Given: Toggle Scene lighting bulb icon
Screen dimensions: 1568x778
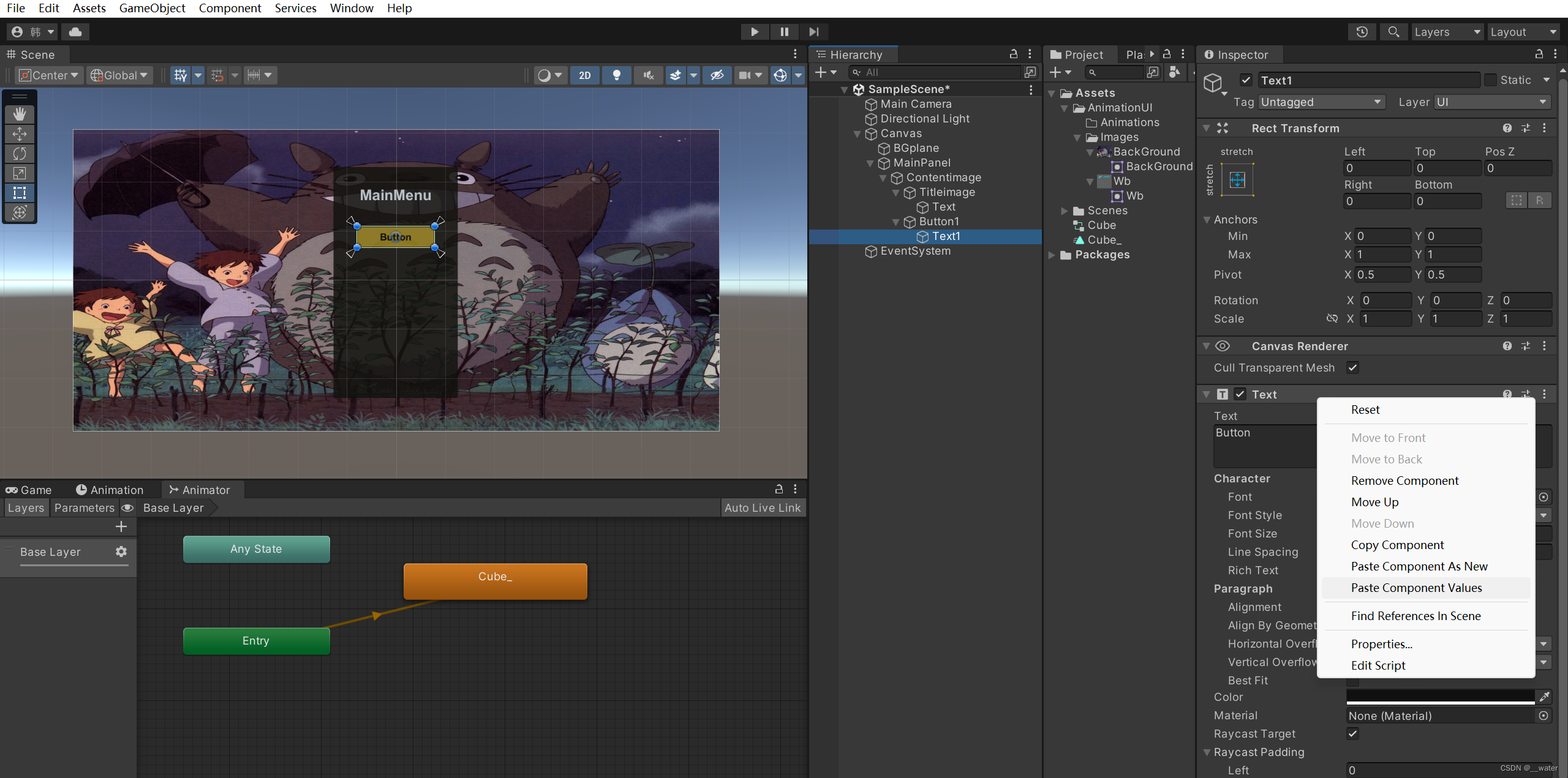Looking at the screenshot, I should 617,75.
